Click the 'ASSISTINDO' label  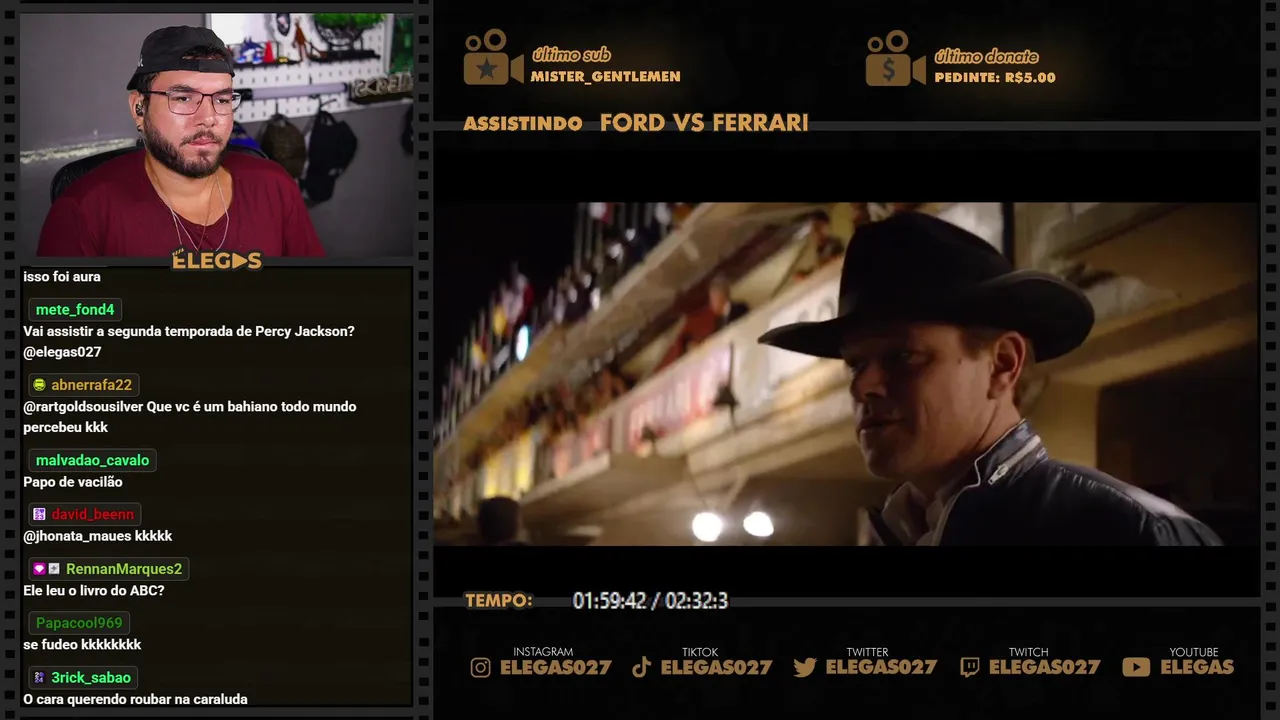pyautogui.click(x=523, y=124)
